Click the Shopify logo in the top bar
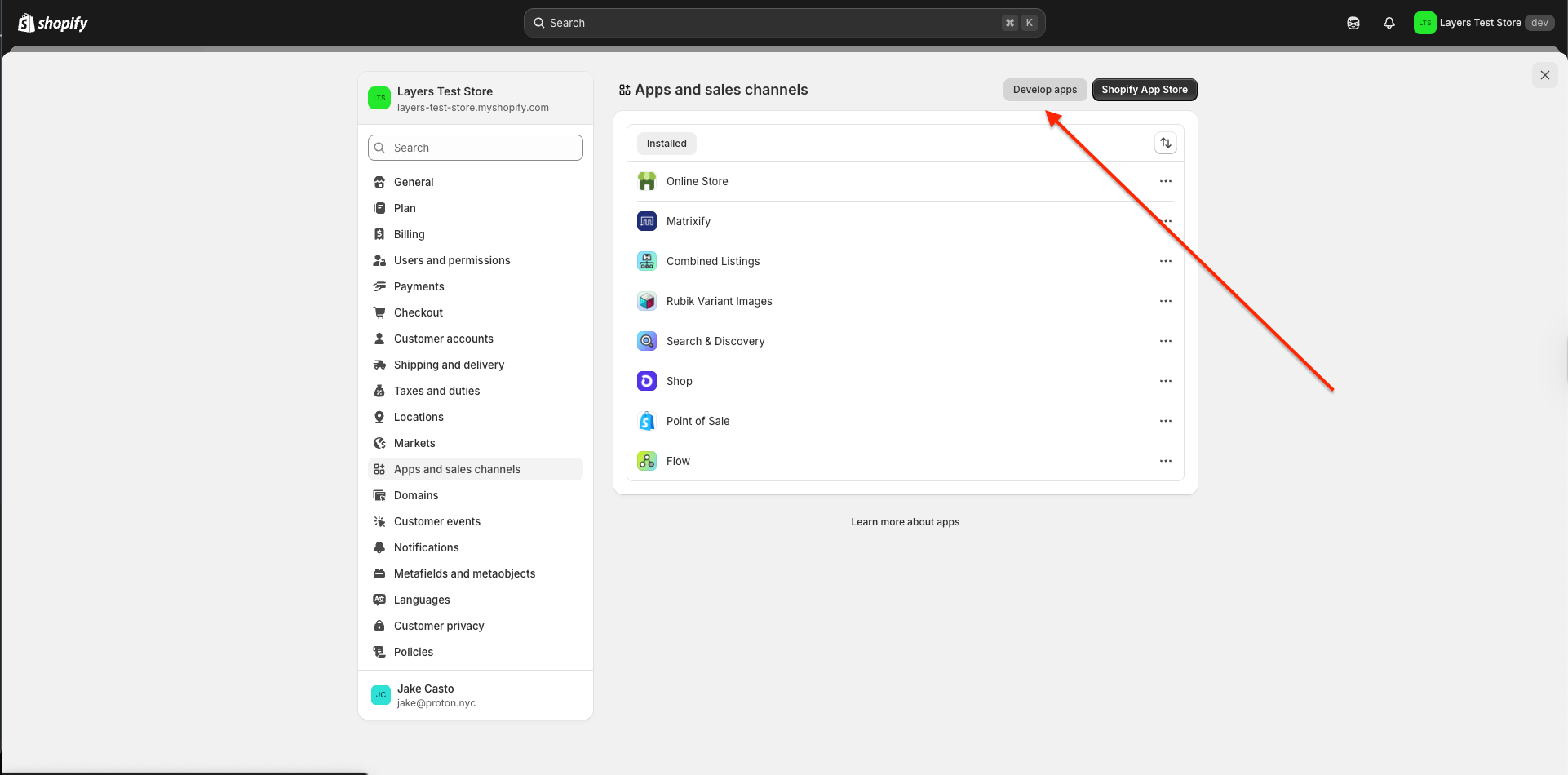Viewport: 1568px width, 775px height. click(53, 23)
